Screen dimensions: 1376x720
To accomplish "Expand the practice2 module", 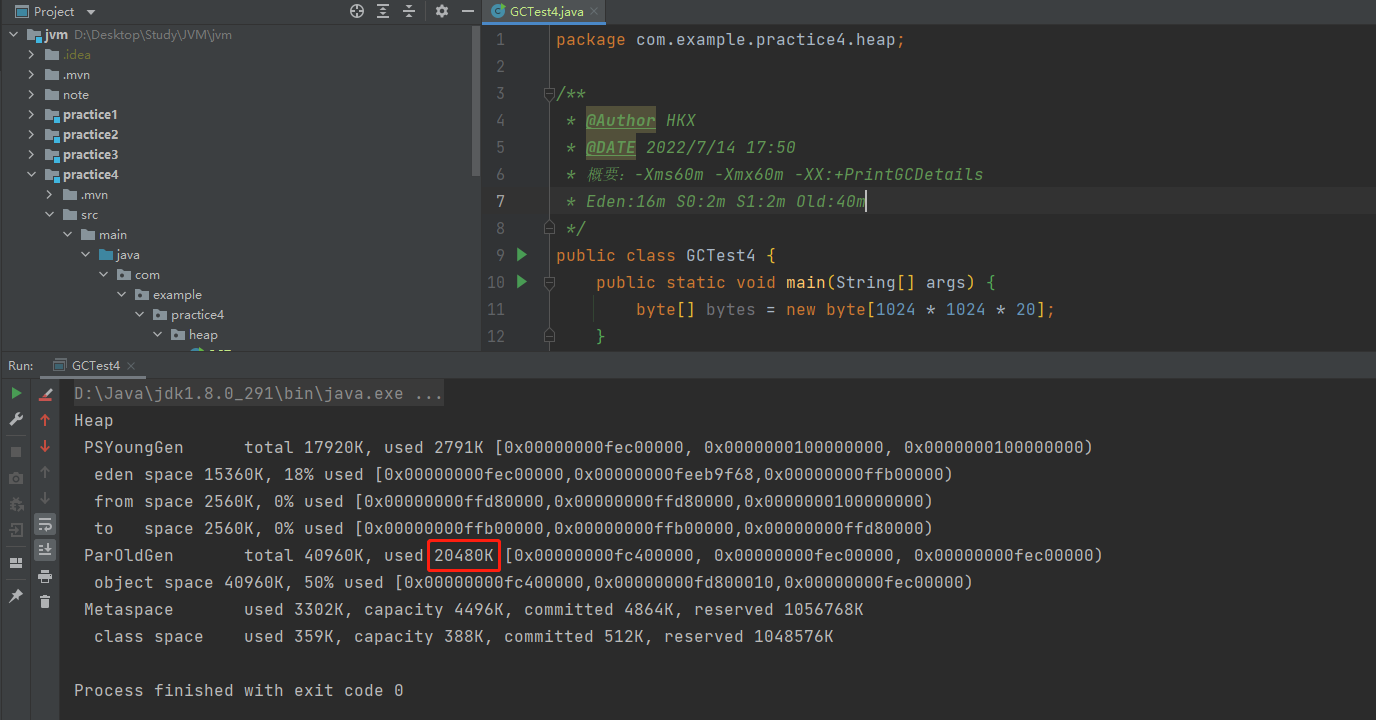I will coord(32,135).
